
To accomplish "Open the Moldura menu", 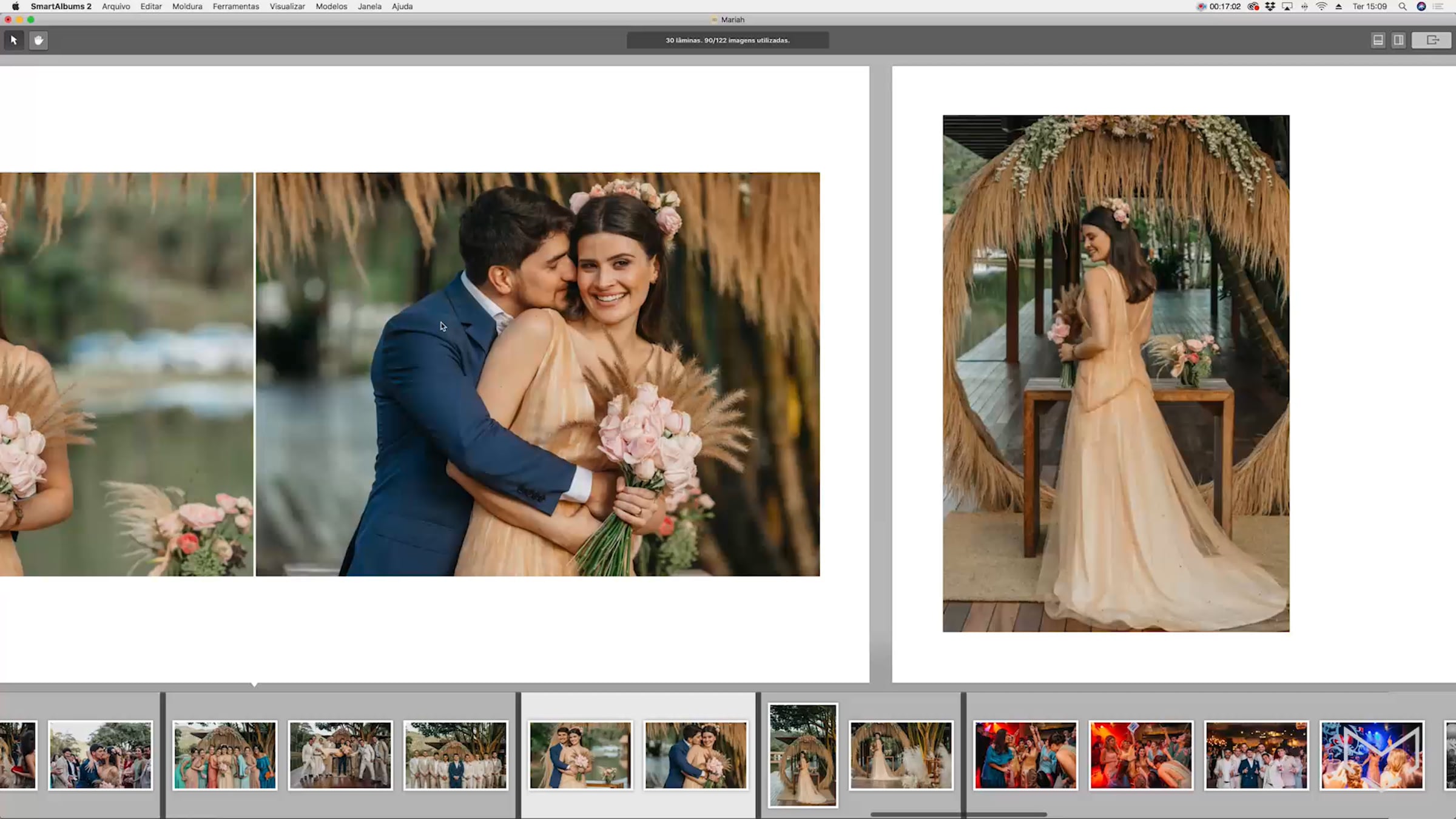I will point(187,7).
